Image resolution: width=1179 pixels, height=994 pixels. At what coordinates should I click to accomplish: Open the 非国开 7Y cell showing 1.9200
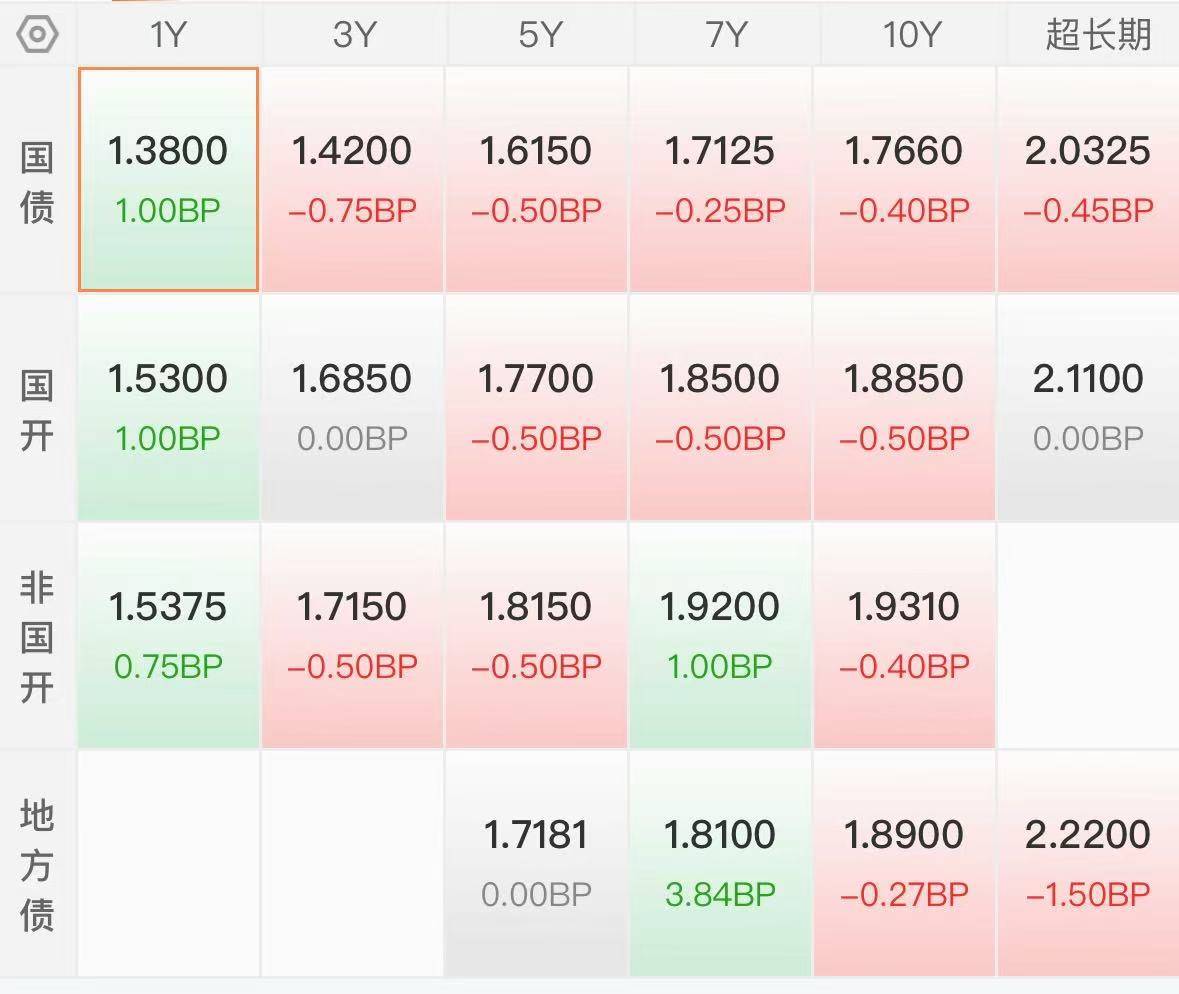pyautogui.click(x=720, y=636)
